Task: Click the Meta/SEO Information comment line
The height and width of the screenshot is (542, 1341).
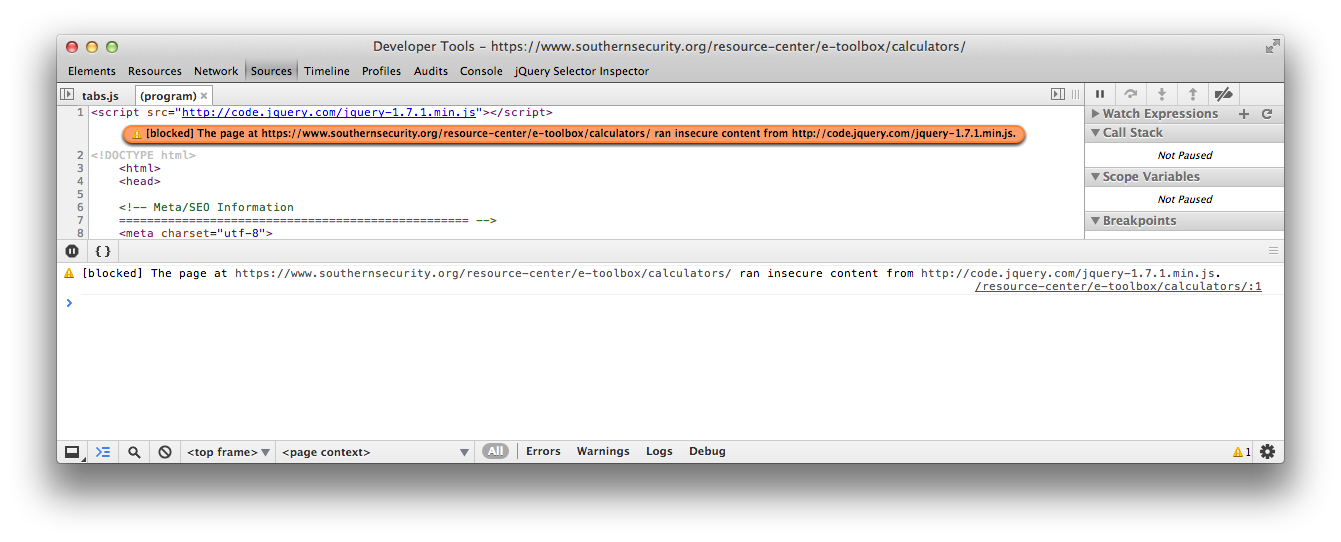Action: point(206,207)
